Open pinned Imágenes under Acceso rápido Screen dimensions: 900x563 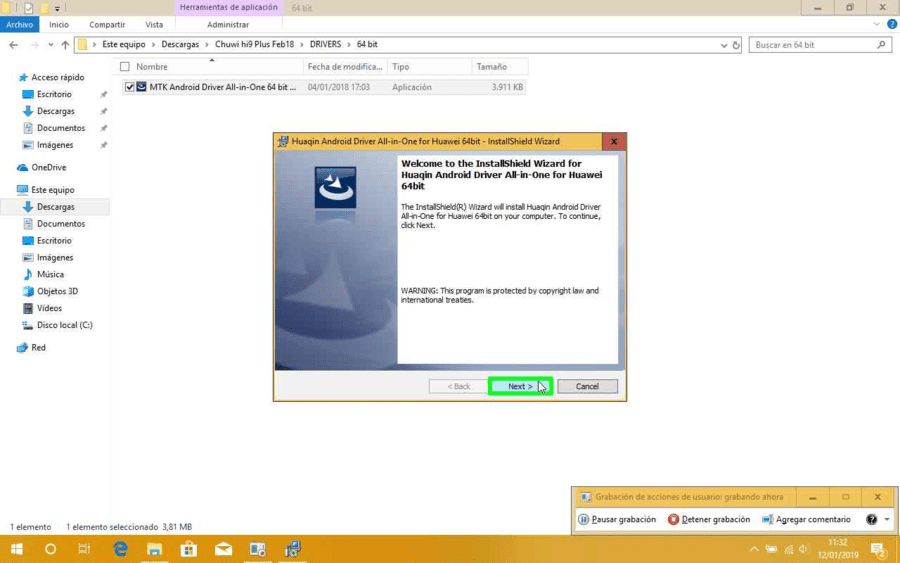[x=55, y=145]
